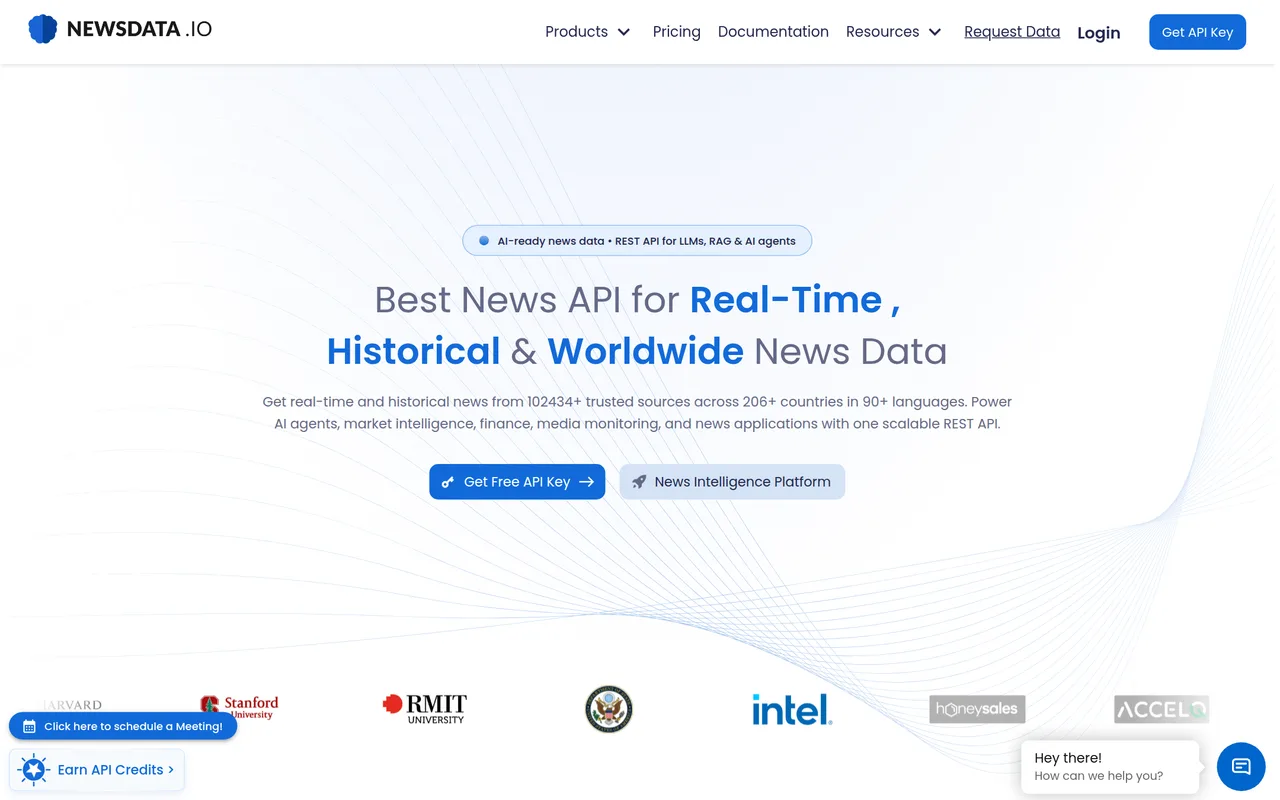Open the Pricing page
Image resolution: width=1280 pixels, height=800 pixels.
coord(677,32)
